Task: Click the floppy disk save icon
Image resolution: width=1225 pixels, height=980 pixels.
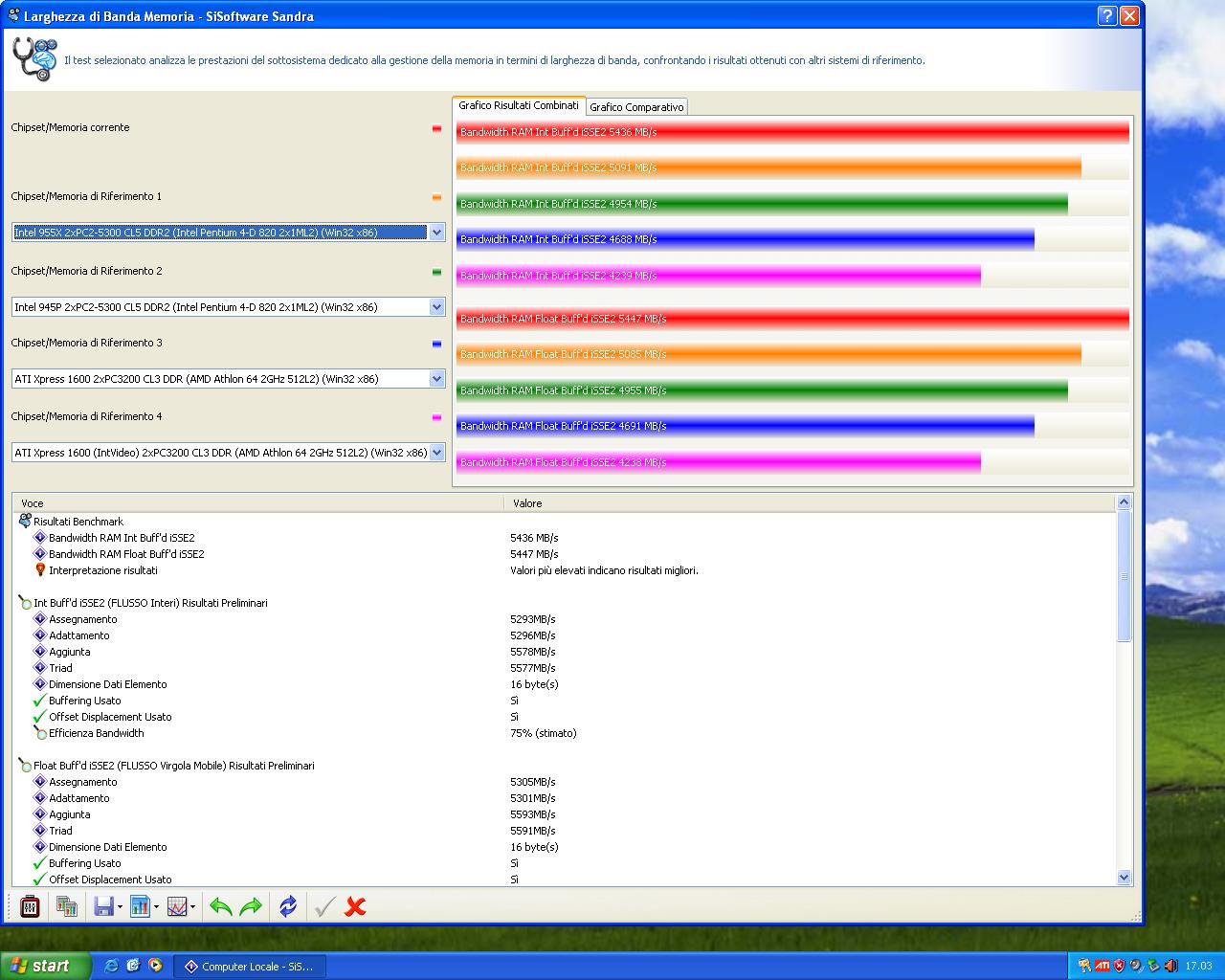Action: [103, 905]
